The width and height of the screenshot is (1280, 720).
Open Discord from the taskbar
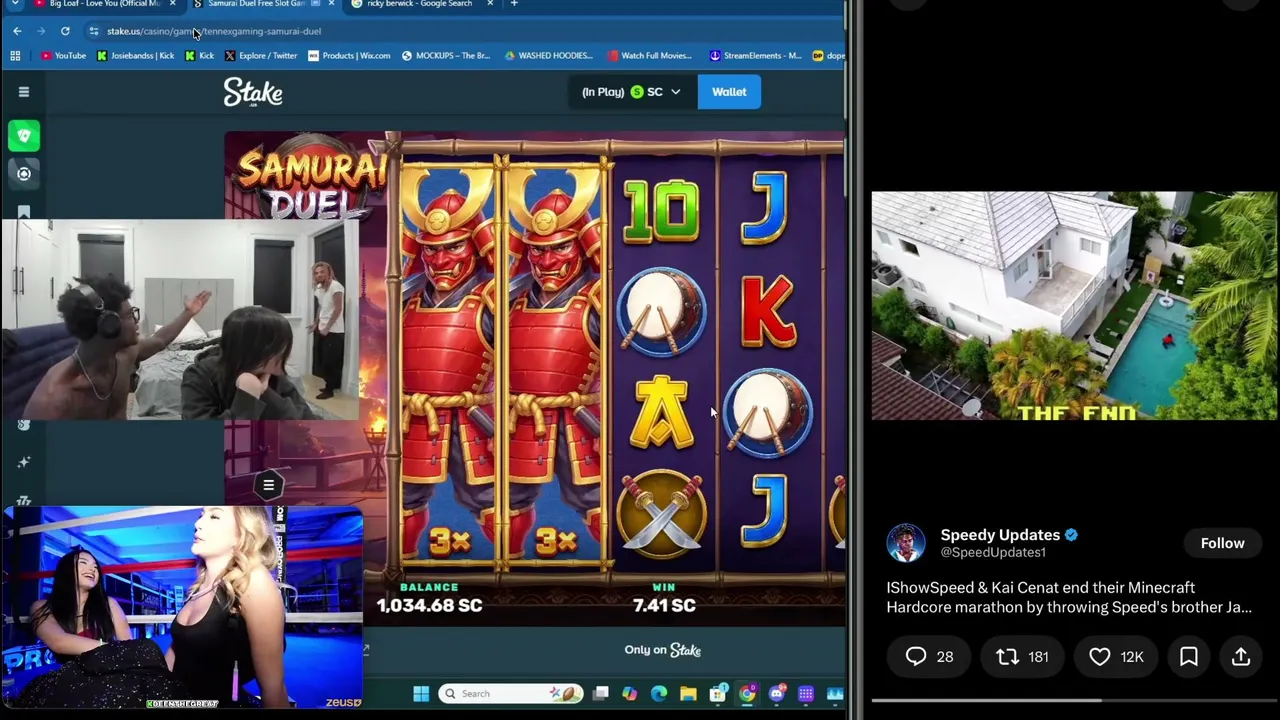point(777,694)
